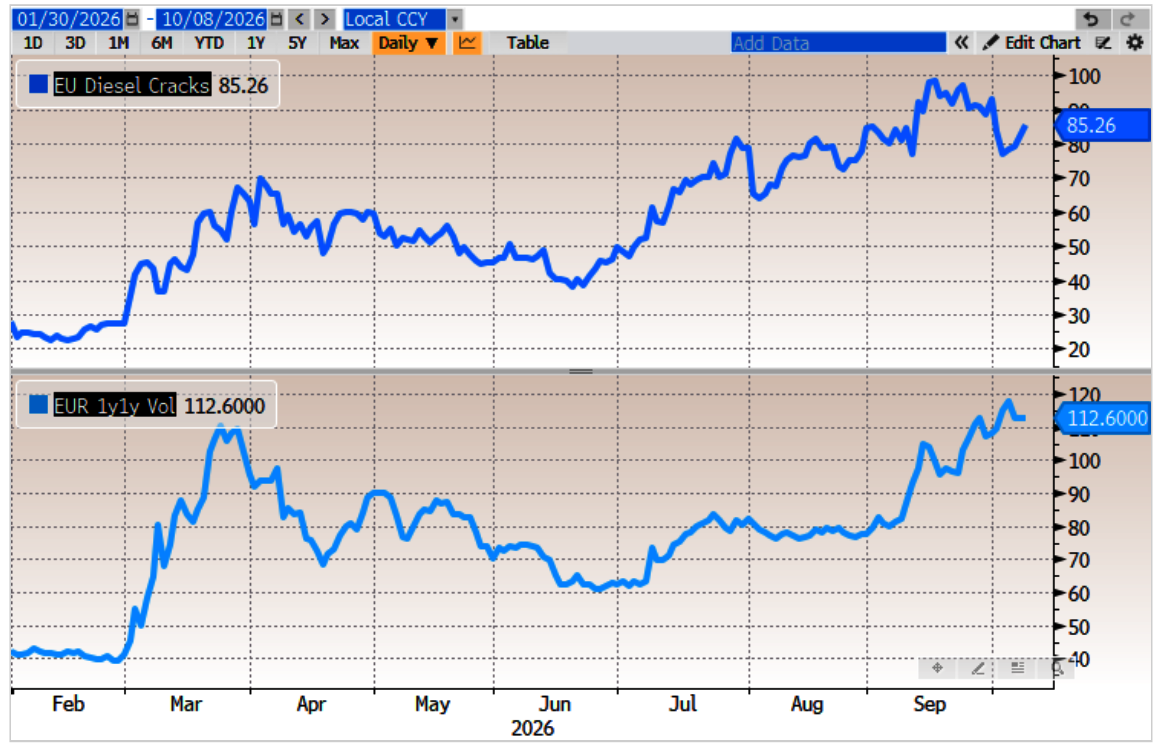Screen dimensions: 1154x743
Task: Open the Daily periodicity dropdown
Action: (408, 43)
